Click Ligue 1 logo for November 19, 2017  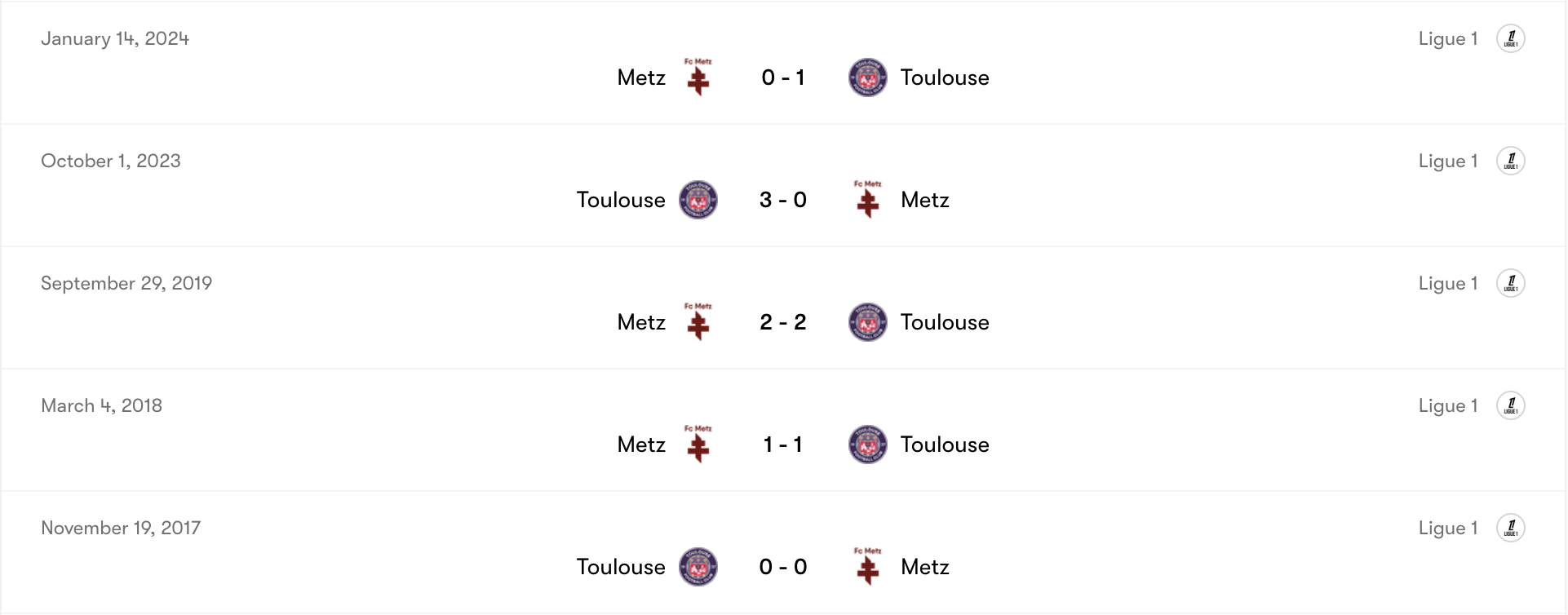[x=1510, y=528]
